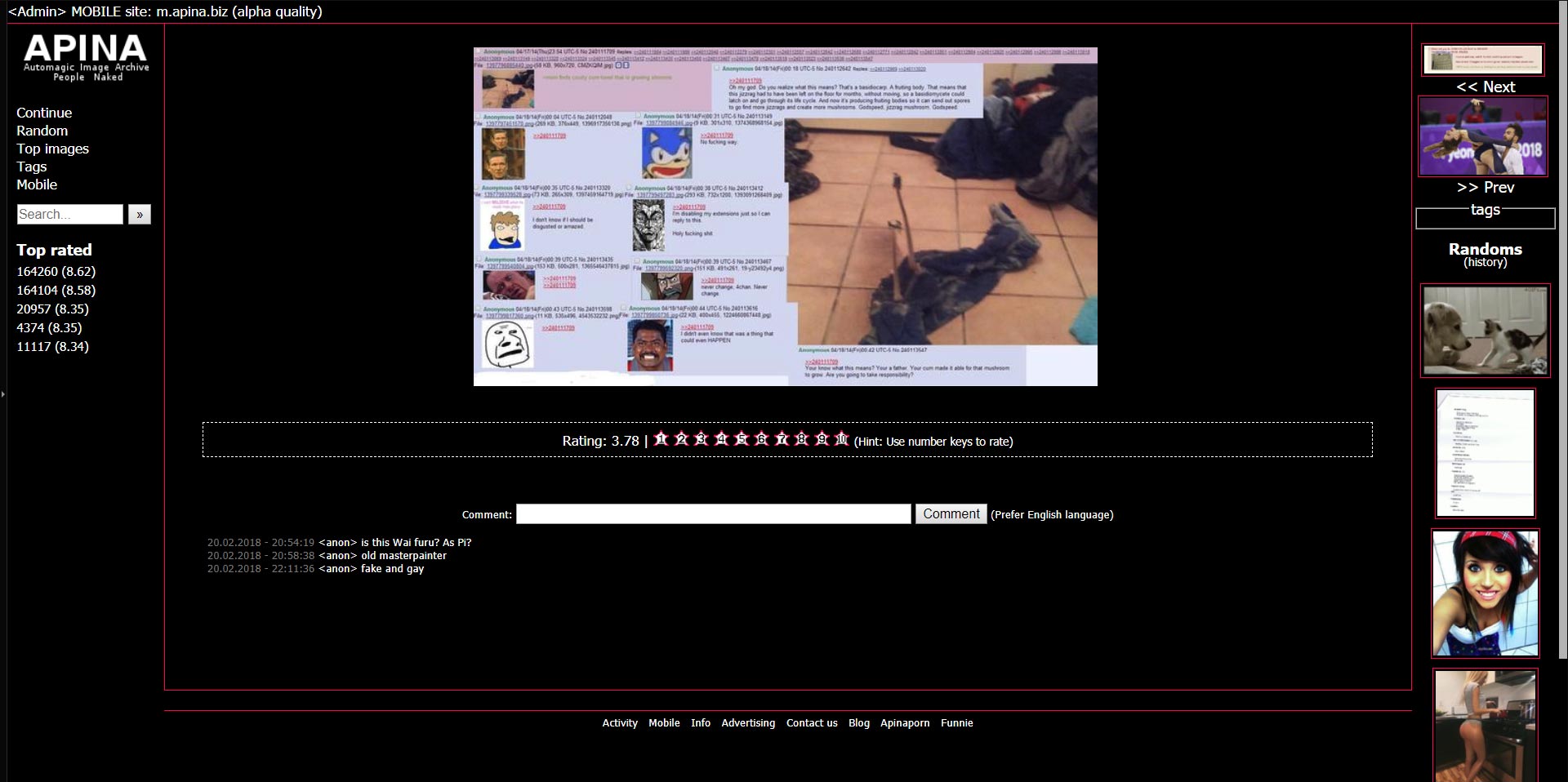Click the APINA logo

(86, 56)
